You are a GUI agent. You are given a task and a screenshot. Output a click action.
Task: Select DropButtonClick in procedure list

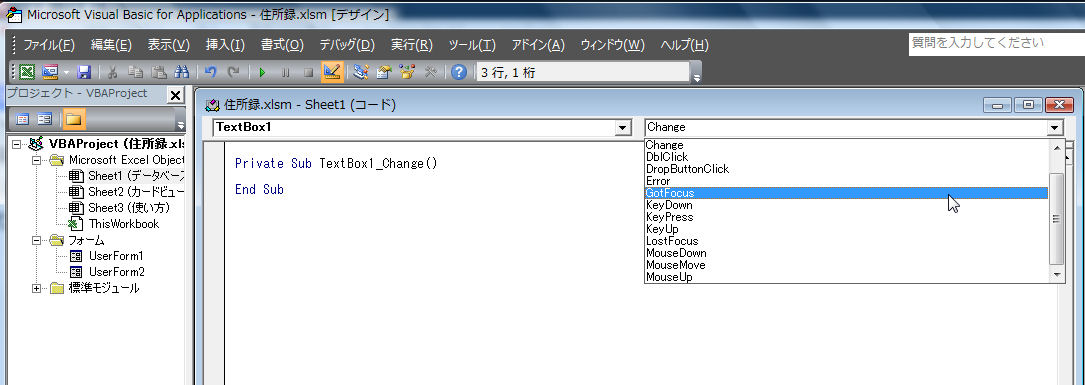click(846, 169)
